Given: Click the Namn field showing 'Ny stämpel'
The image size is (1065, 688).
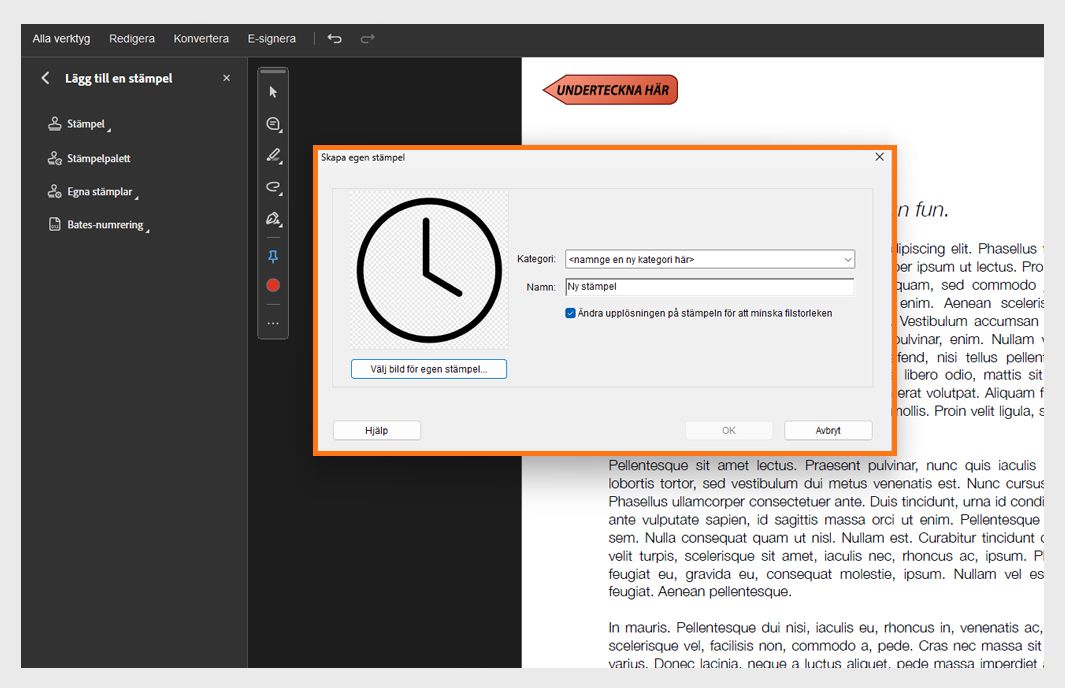Looking at the screenshot, I should pos(709,286).
